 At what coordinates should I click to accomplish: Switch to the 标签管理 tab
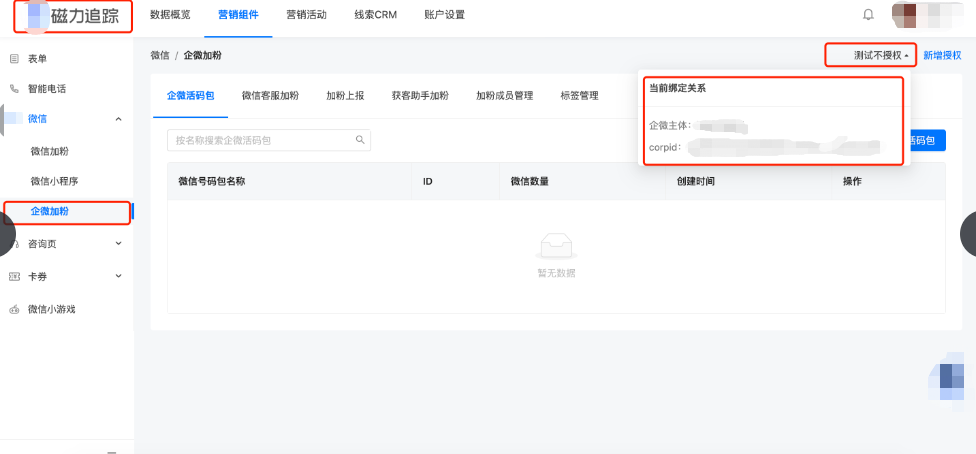pos(580,96)
